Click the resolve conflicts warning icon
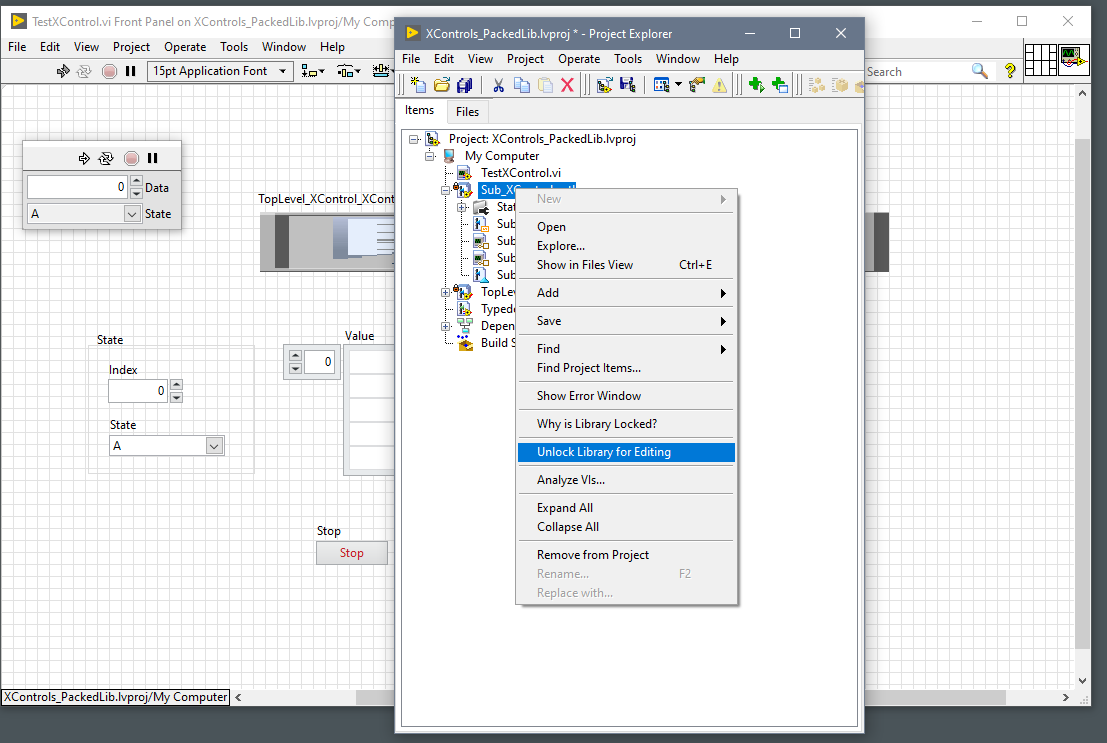Screen dimensions: 1107x743 719,84
